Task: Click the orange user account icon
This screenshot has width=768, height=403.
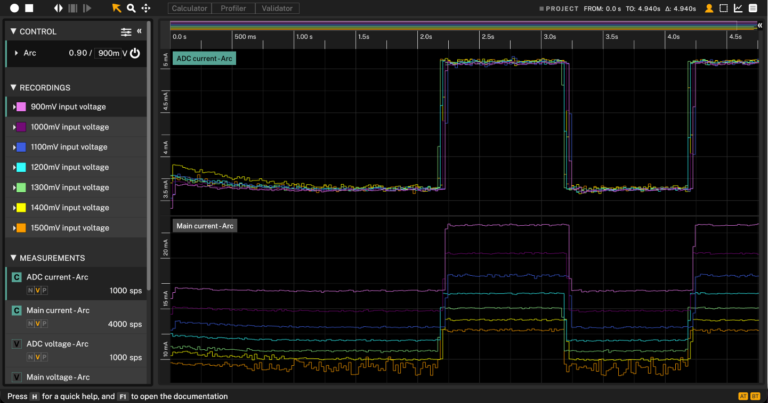Action: [709, 8]
